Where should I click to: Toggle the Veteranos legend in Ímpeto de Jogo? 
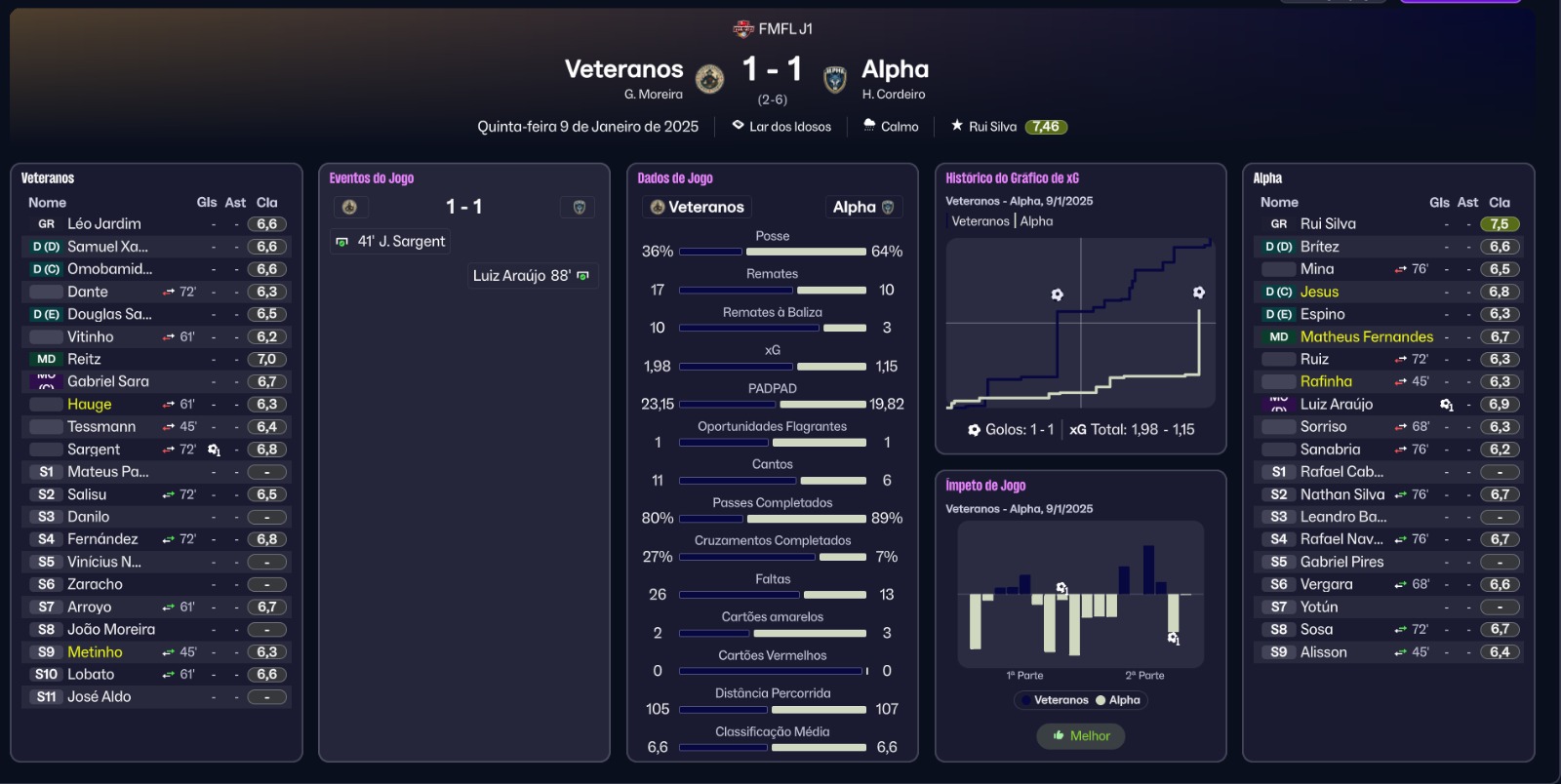point(1055,700)
